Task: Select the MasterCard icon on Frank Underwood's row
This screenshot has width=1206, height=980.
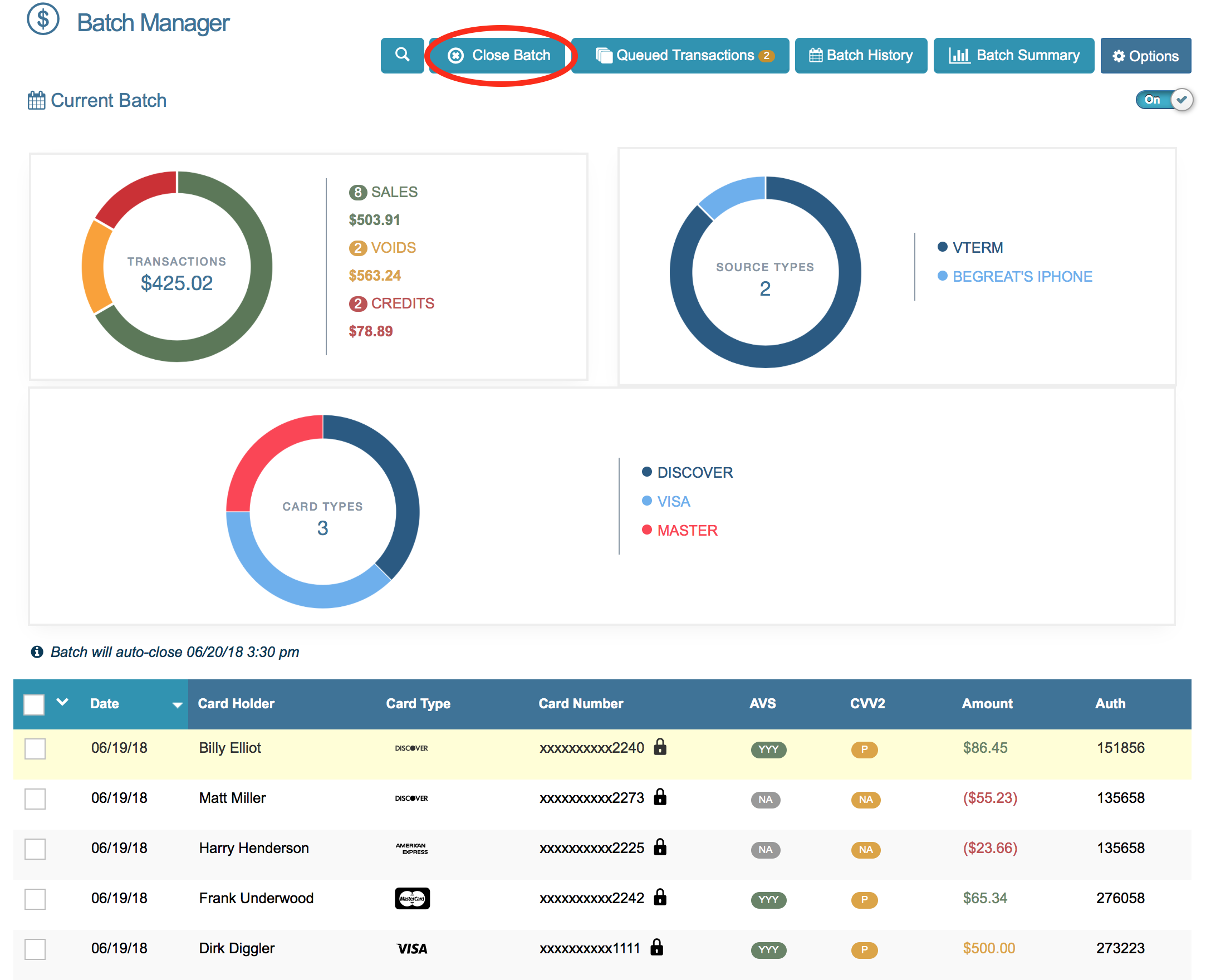Action: [x=412, y=898]
